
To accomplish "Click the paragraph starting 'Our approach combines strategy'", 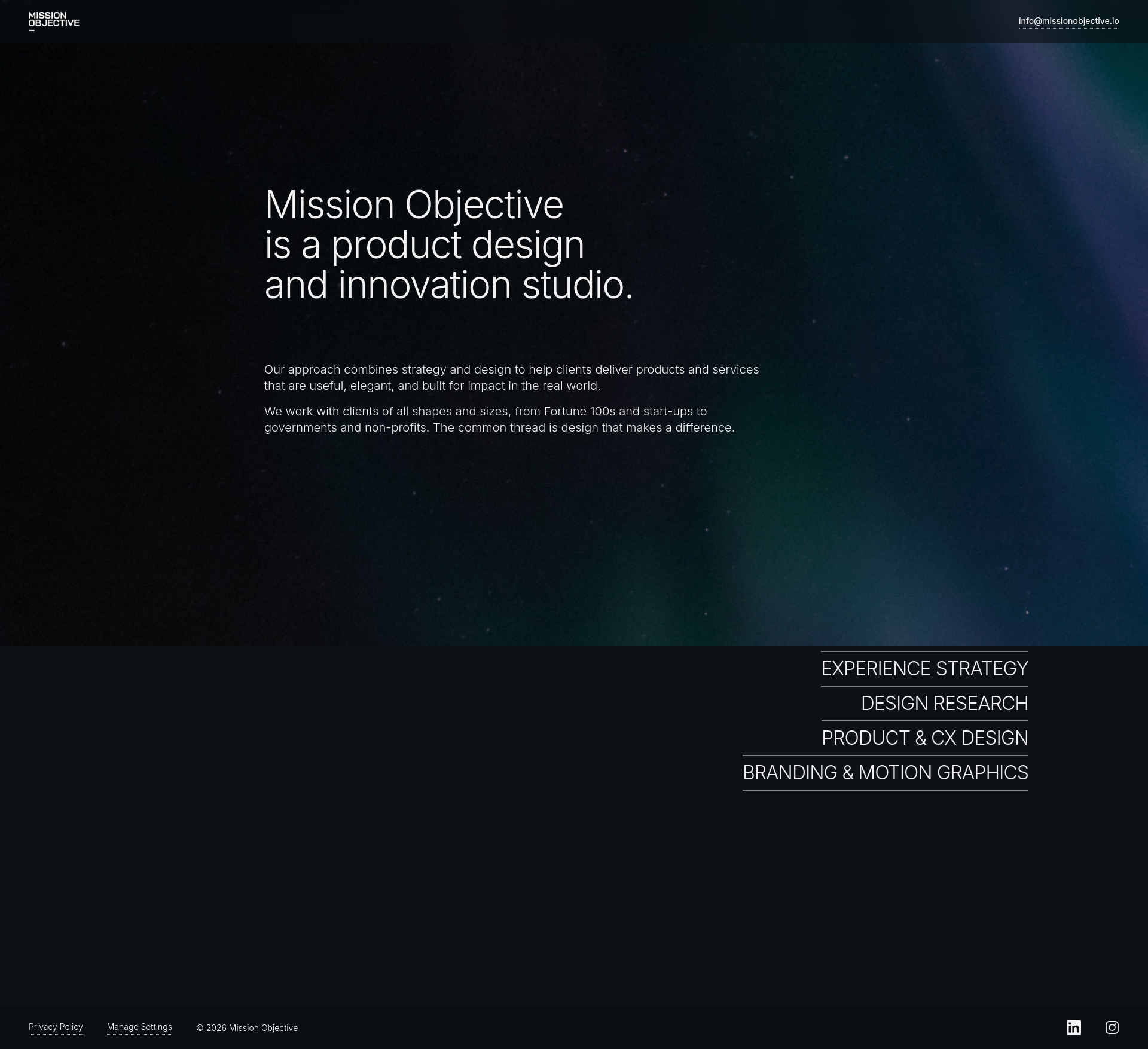I will tap(512, 378).
